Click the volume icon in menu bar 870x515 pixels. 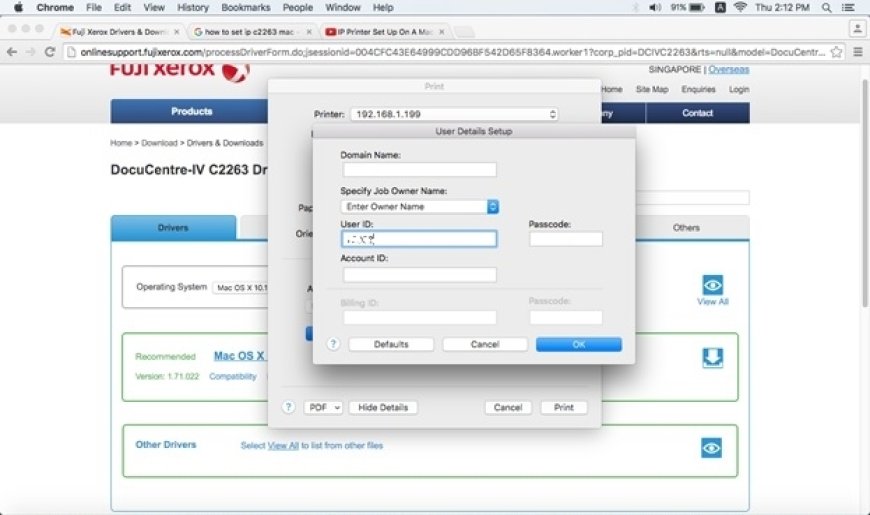655,8
